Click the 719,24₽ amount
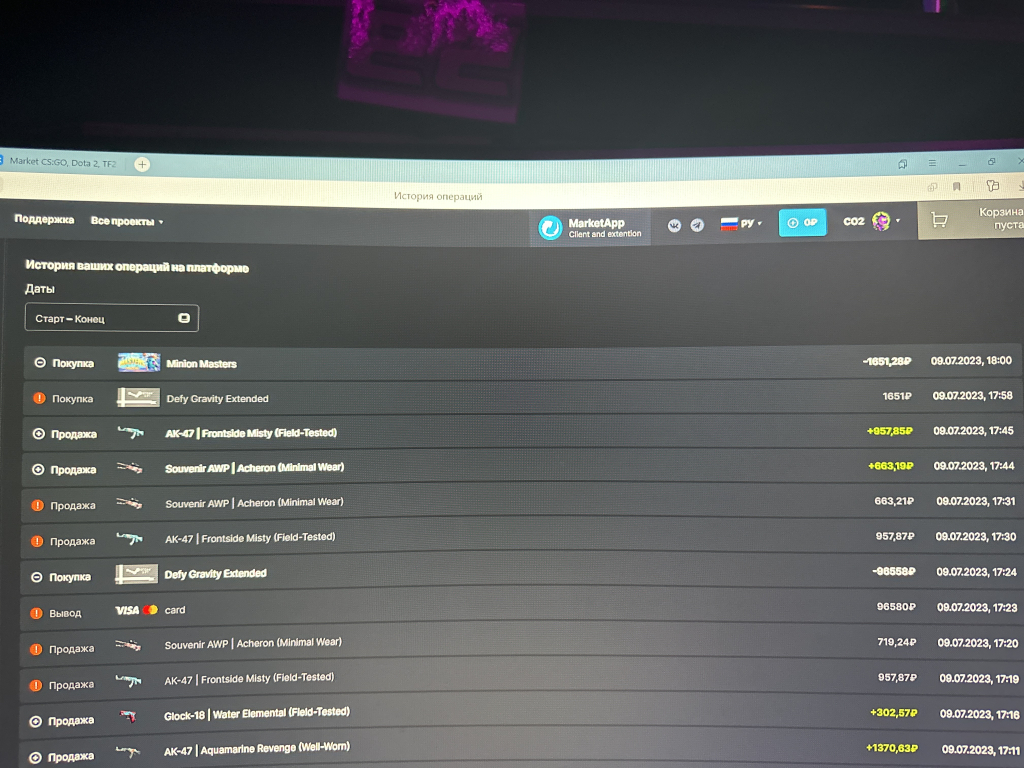The image size is (1024, 768). click(x=897, y=642)
